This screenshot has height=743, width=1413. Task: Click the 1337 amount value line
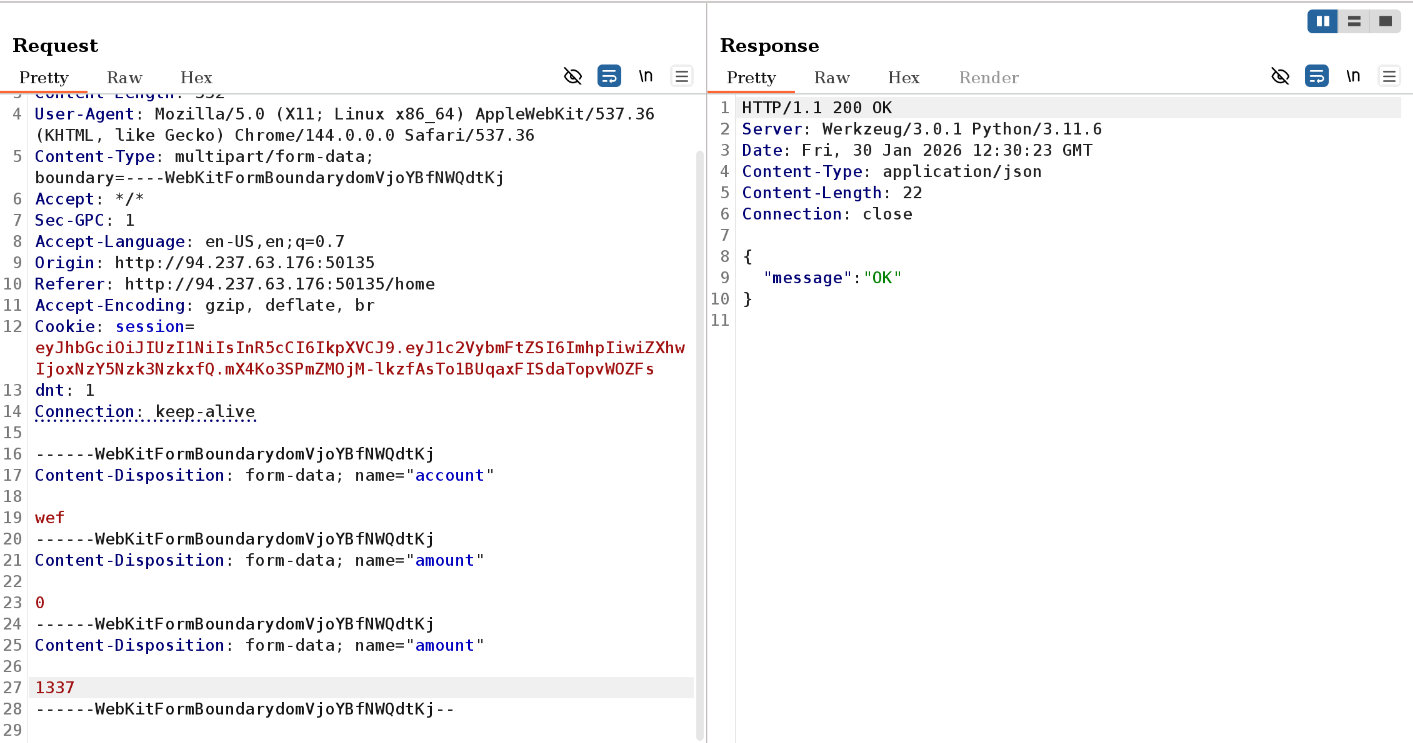[x=55, y=687]
